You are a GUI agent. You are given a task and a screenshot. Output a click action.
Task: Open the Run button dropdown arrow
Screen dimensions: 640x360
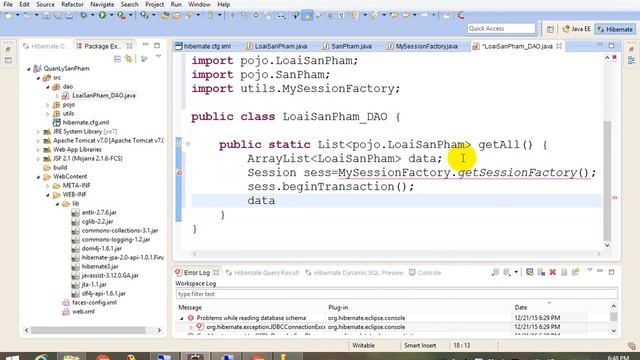pyautogui.click(x=111, y=16)
